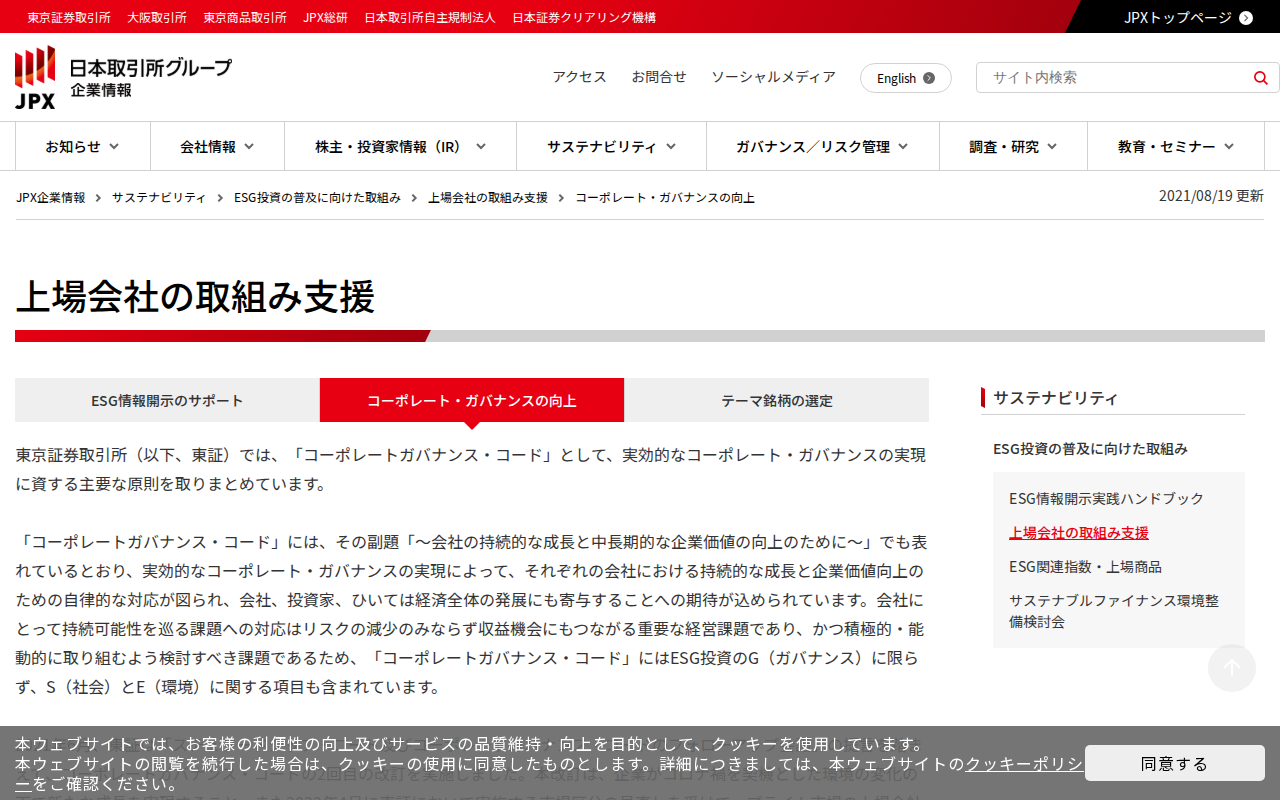
Task: Open the ガバナンス／リスク管理 menu
Action: (823, 147)
